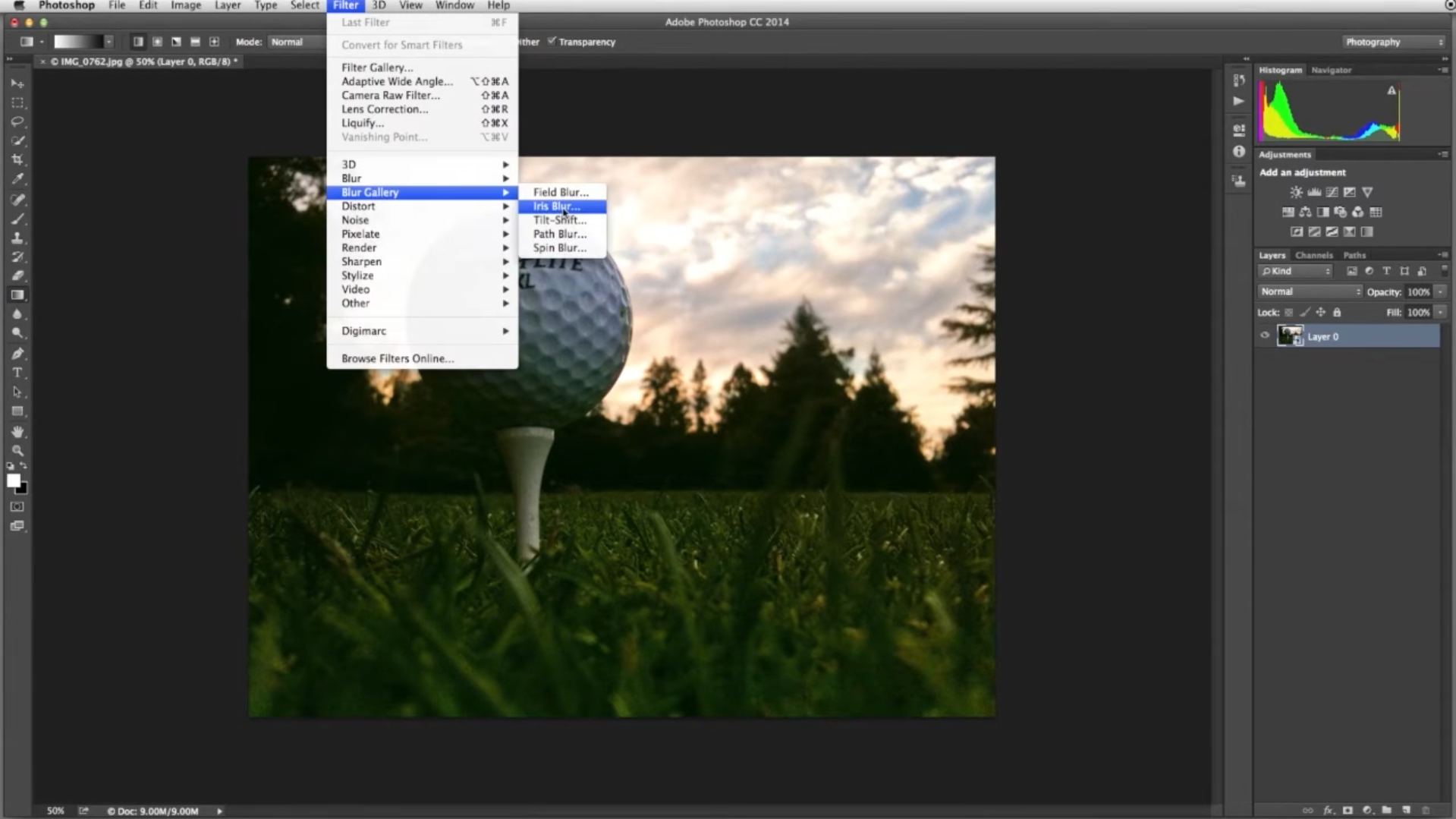Viewport: 1456px width, 819px height.
Task: Select the Zoom tool in toolbar
Action: (17, 451)
